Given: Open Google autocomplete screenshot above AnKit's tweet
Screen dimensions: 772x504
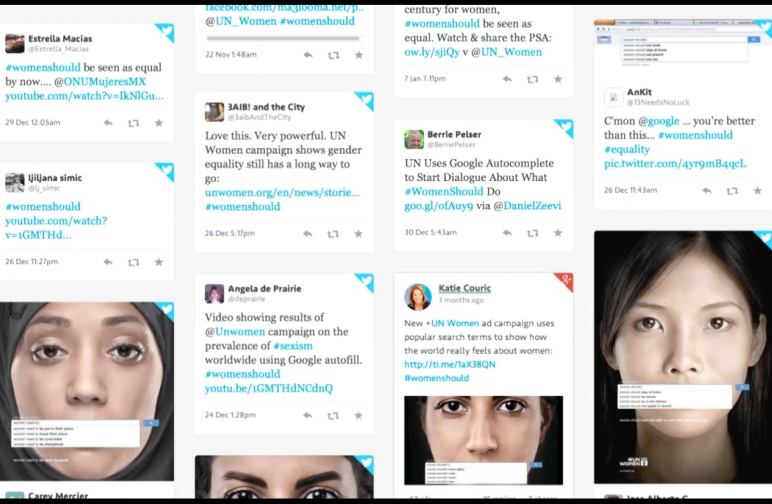Looking at the screenshot, I should tap(682, 46).
